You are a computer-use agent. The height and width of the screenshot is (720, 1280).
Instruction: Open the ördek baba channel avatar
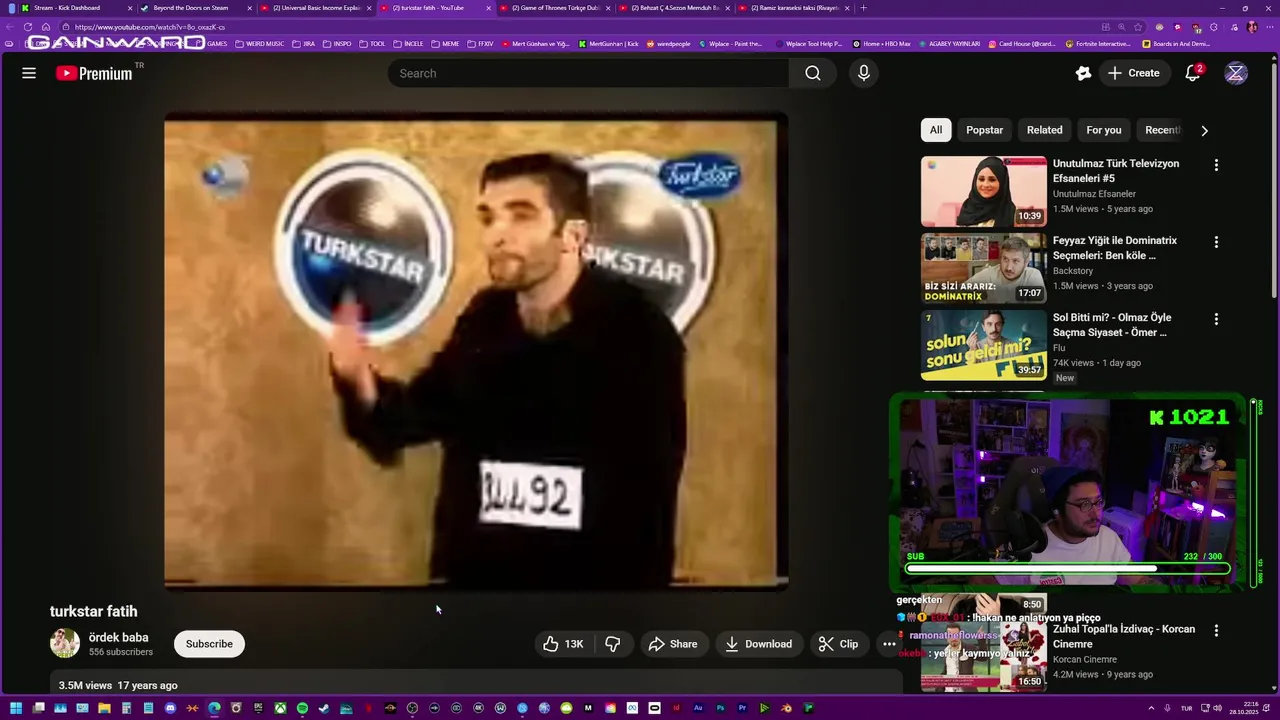[65, 643]
